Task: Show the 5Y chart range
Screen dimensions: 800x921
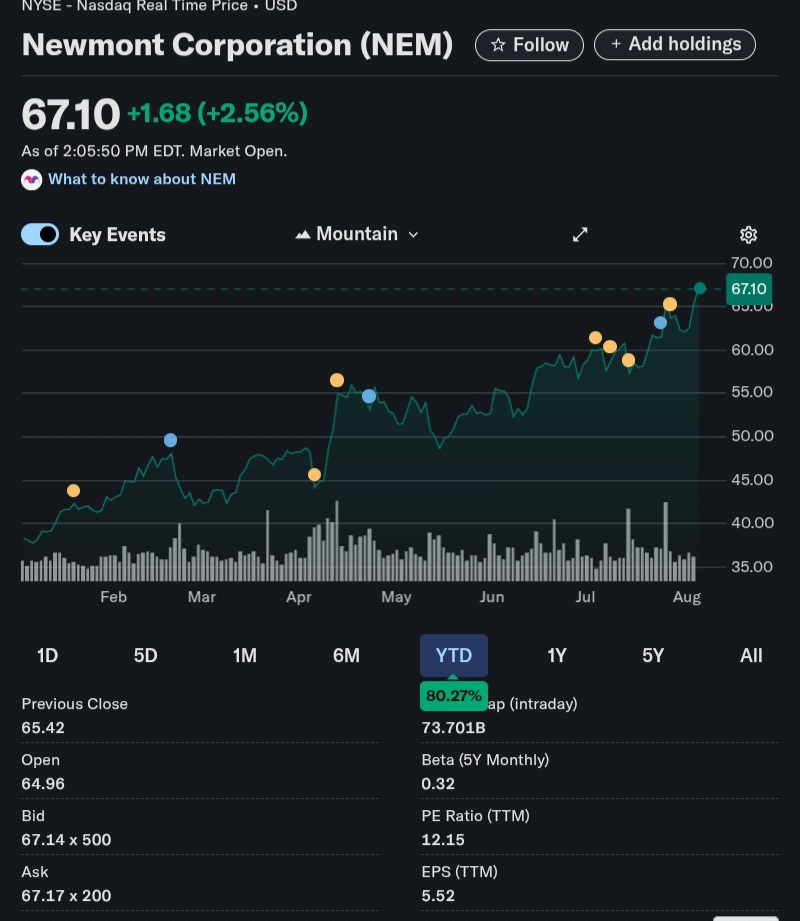Action: click(653, 656)
